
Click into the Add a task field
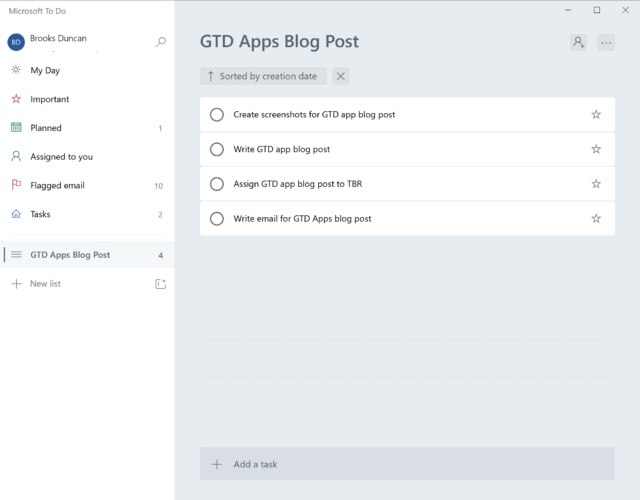click(407, 464)
